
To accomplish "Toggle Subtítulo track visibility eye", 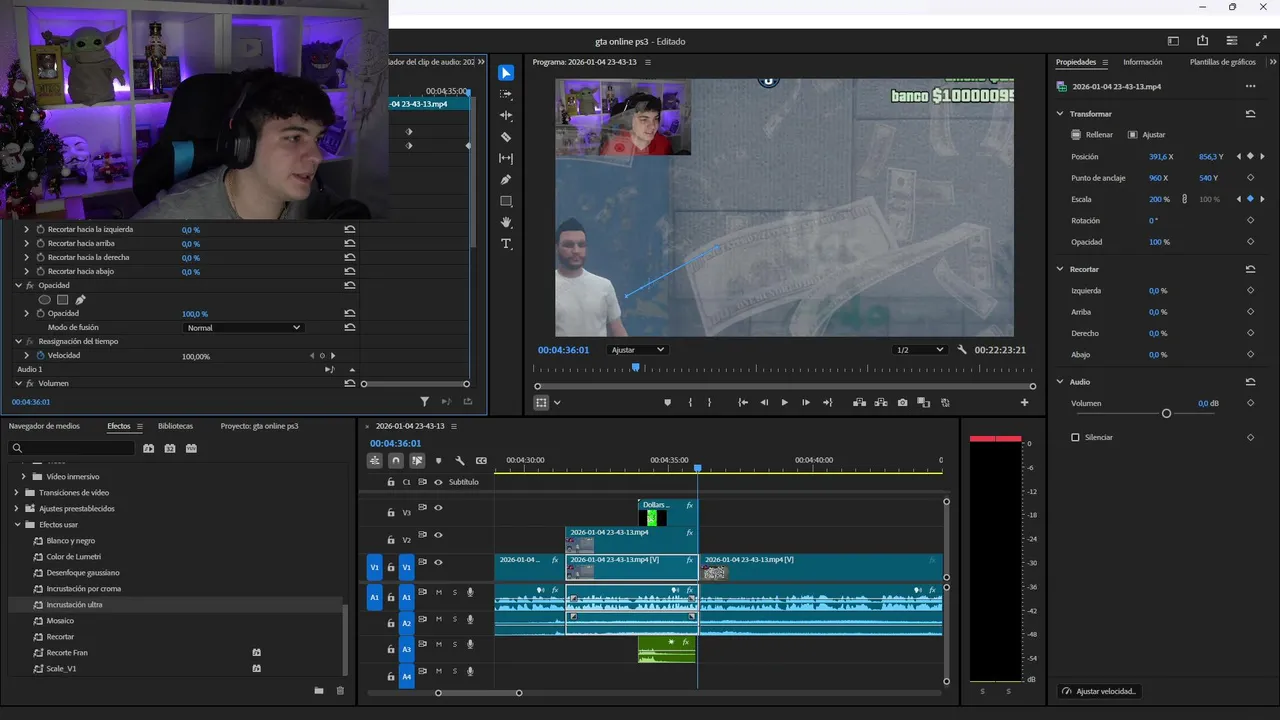I will (x=438, y=482).
